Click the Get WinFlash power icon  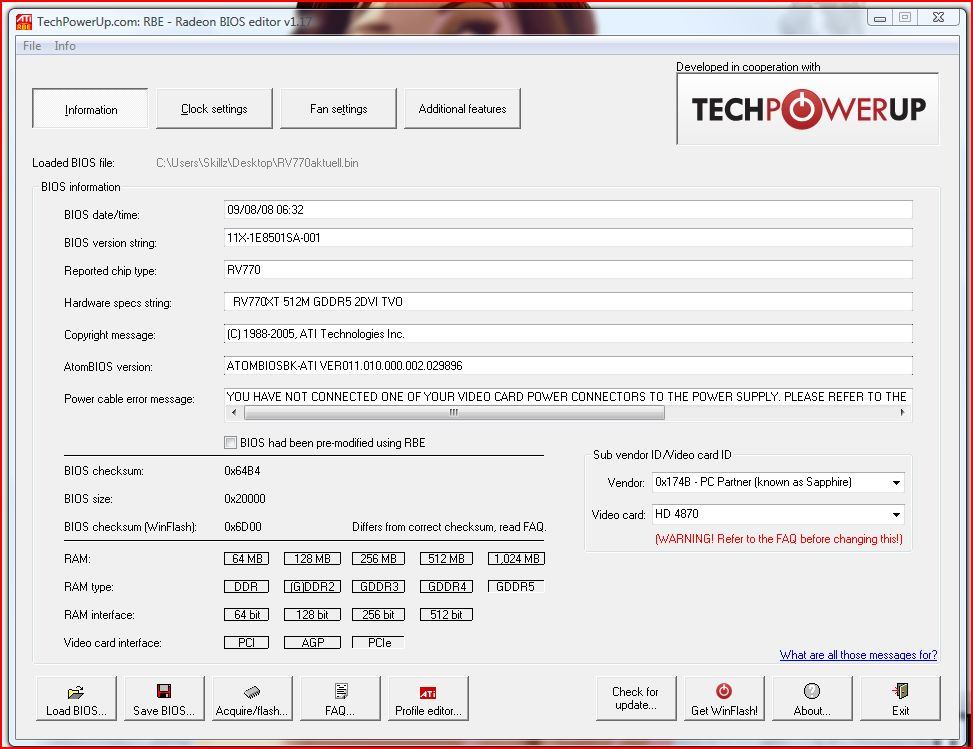pos(724,691)
